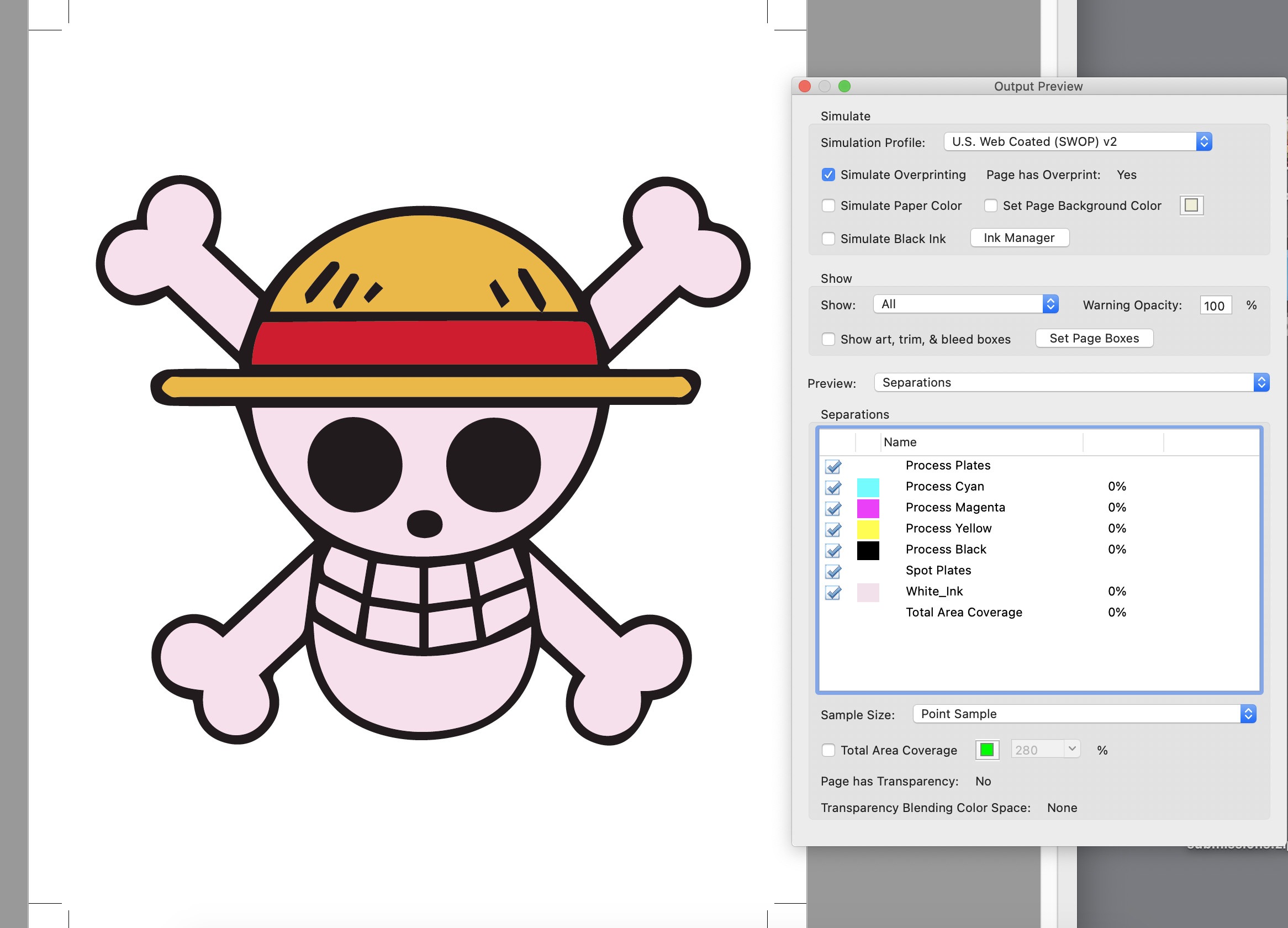Click the Process Magenta color swatch
Screen dimensions: 1288x928
click(x=867, y=508)
